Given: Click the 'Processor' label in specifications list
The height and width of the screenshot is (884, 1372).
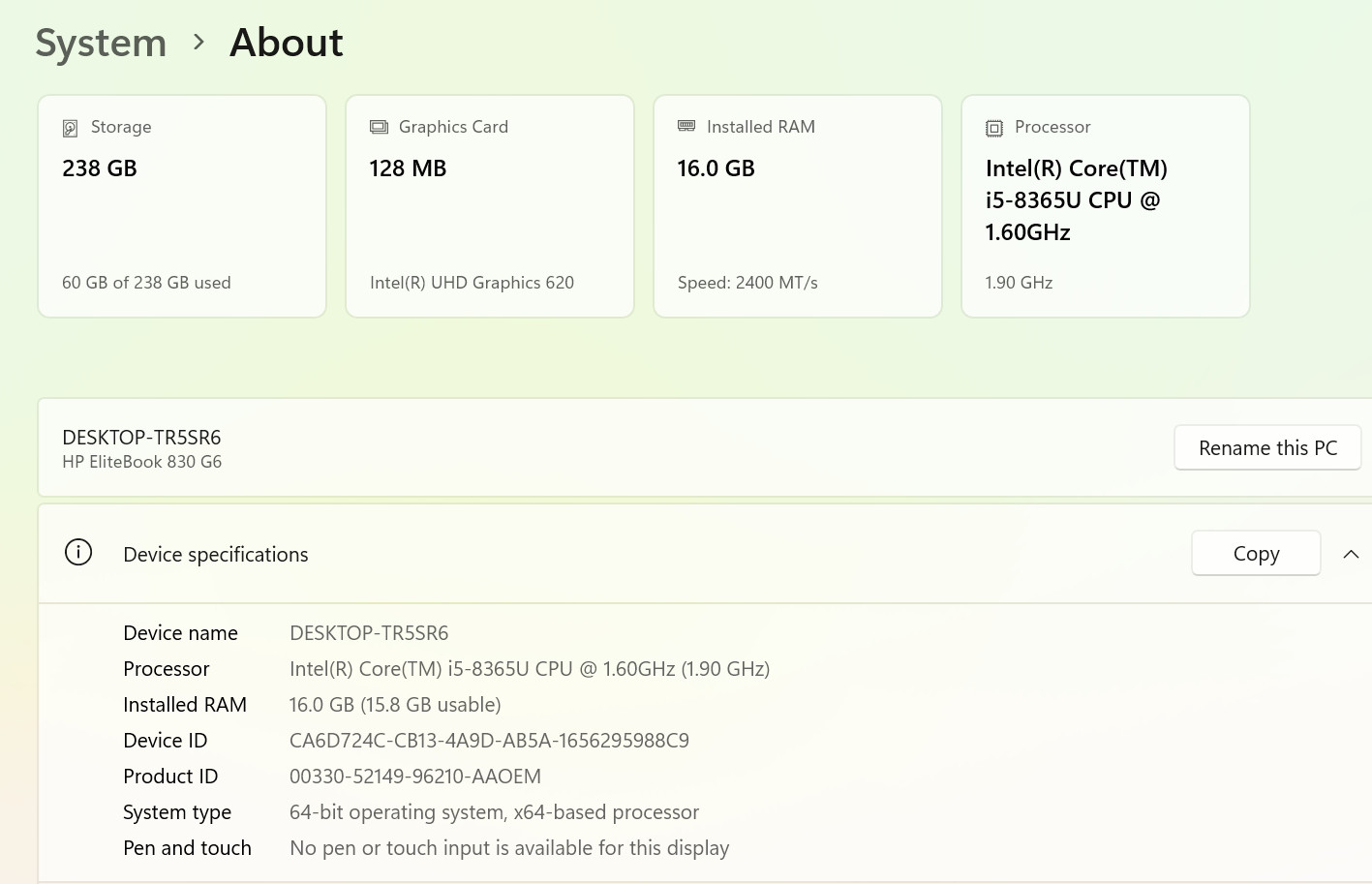Looking at the screenshot, I should [x=167, y=669].
